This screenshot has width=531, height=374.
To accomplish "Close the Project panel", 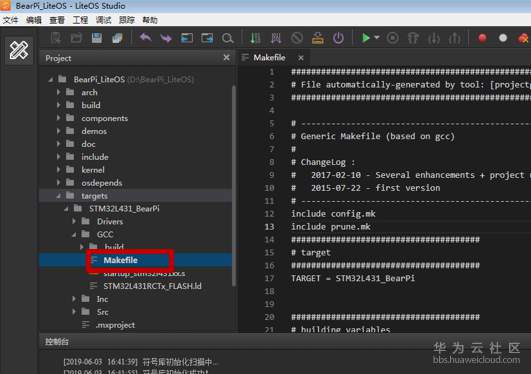I will pyautogui.click(x=227, y=58).
